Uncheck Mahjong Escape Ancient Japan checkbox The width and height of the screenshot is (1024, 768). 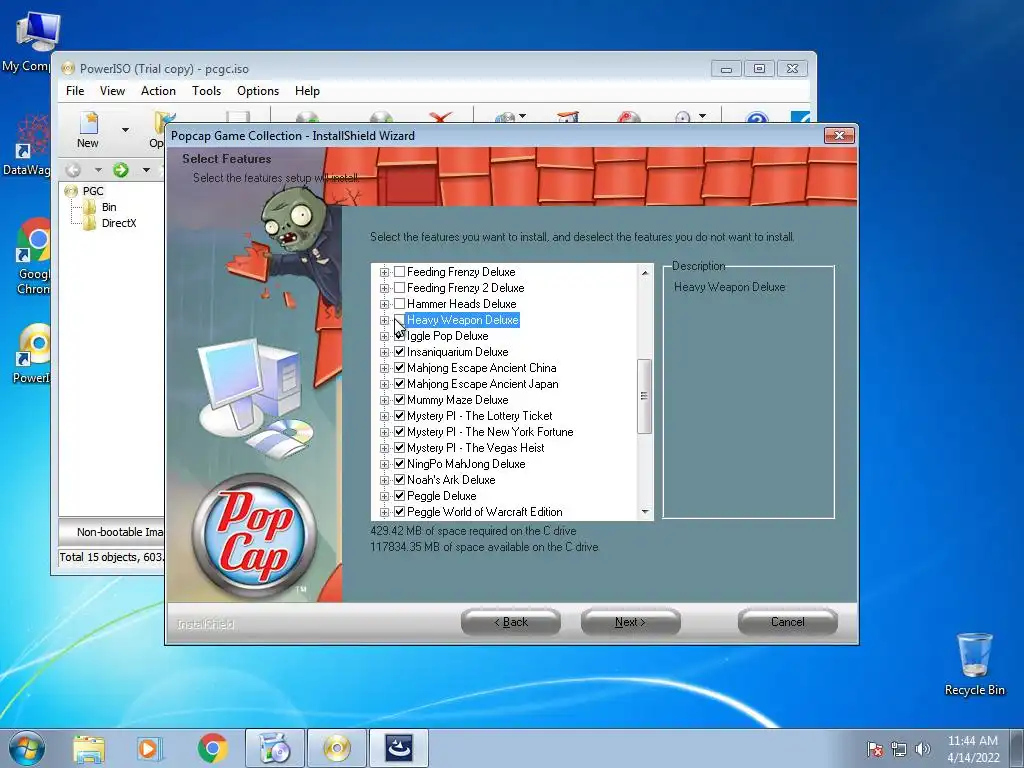click(400, 383)
